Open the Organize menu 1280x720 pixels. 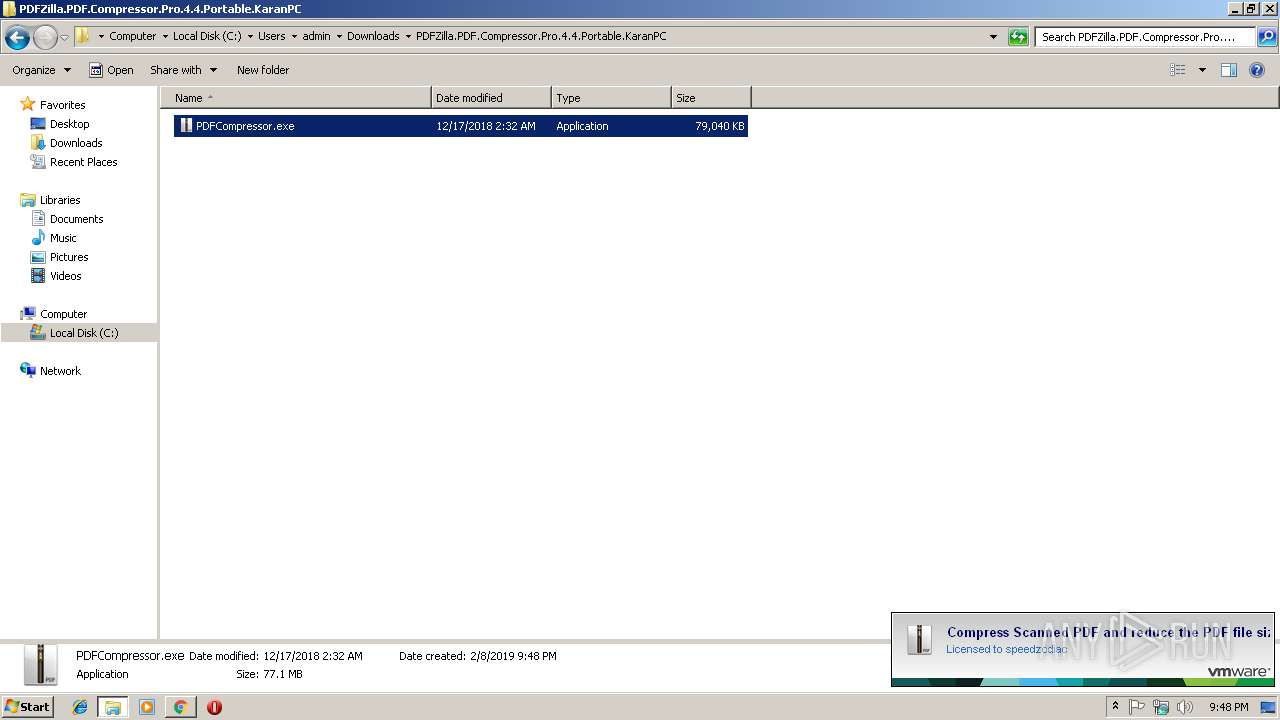pyautogui.click(x=41, y=70)
